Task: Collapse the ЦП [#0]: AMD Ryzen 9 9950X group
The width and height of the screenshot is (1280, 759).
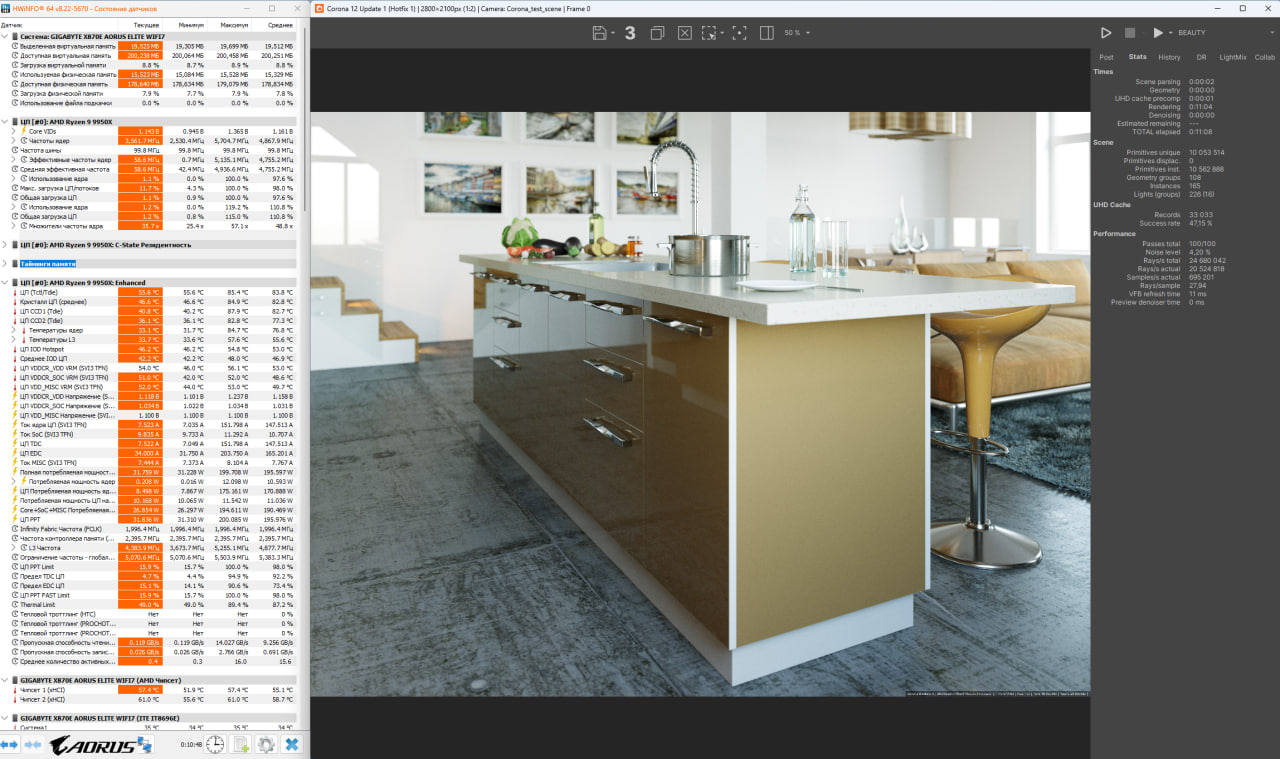Action: point(5,121)
